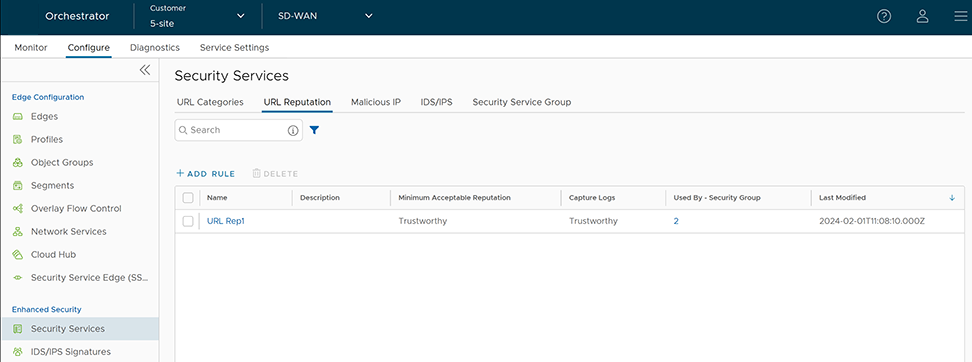972x362 pixels.
Task: Open Profiles in the sidebar
Action: pos(47,139)
